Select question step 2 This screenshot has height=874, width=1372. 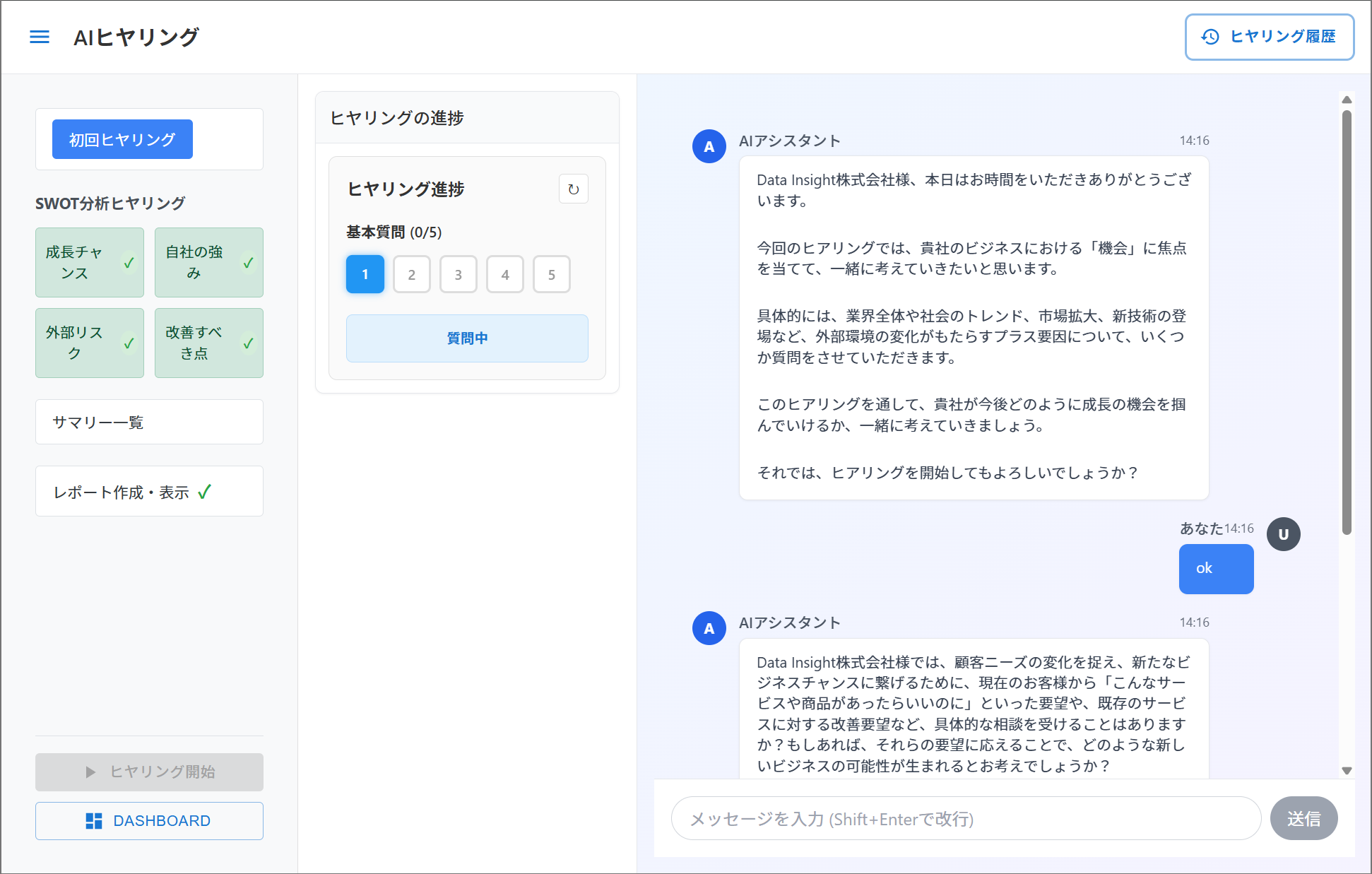pos(411,274)
